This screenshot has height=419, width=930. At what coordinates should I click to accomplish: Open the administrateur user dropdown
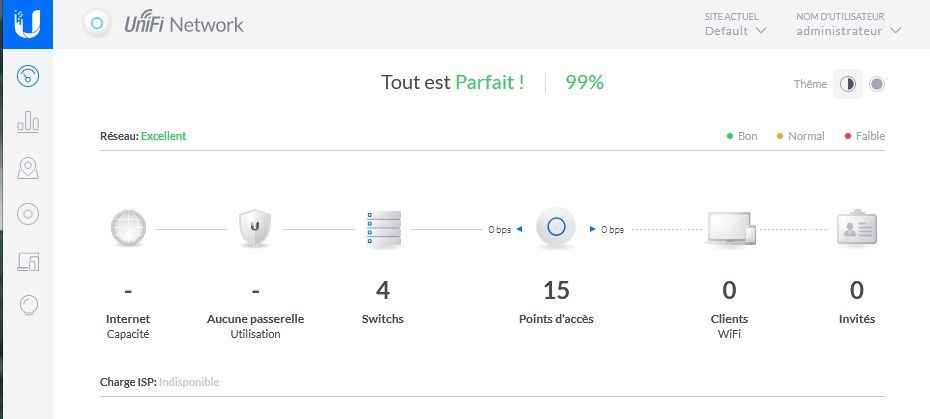[x=848, y=31]
